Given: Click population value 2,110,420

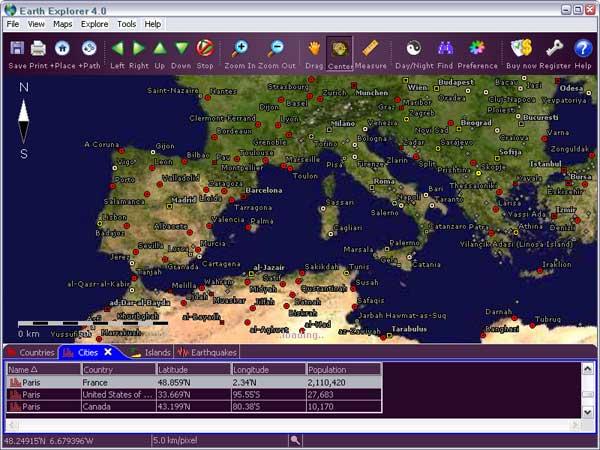Looking at the screenshot, I should click(x=326, y=382).
